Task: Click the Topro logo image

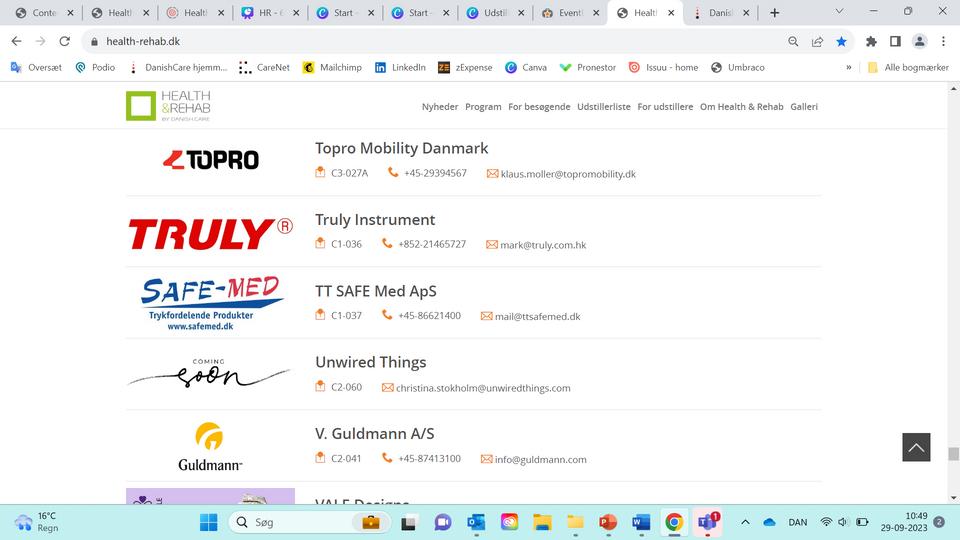Action: (211, 160)
